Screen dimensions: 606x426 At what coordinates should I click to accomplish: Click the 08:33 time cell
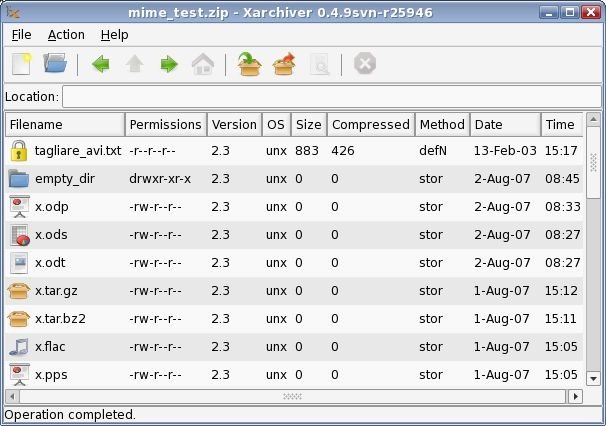point(563,207)
